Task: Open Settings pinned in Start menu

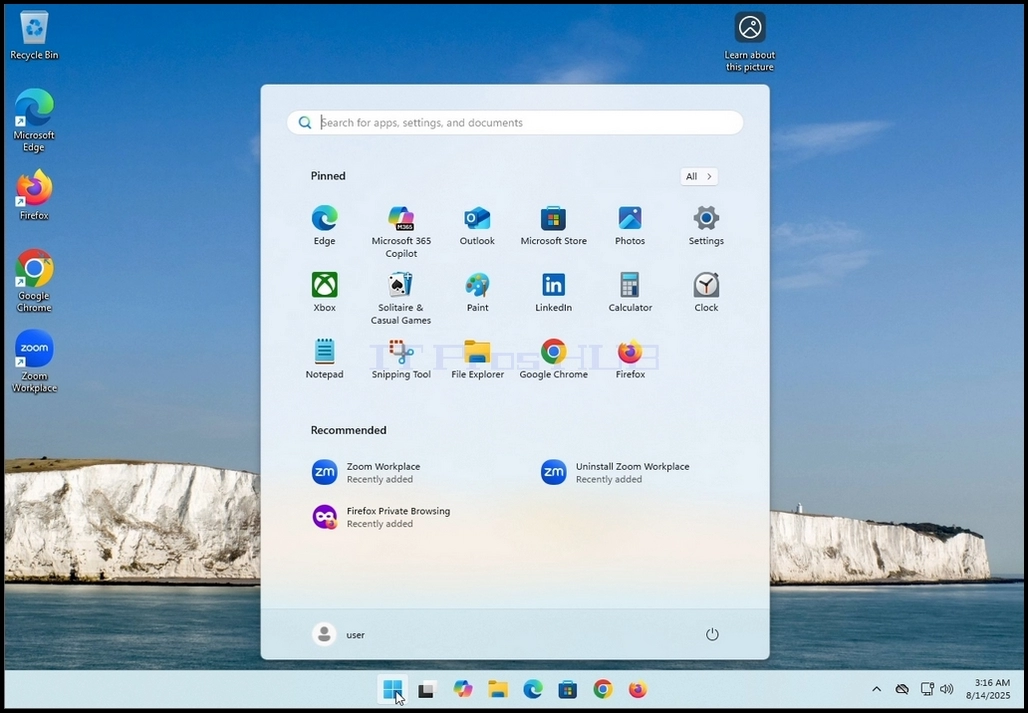Action: tap(706, 225)
